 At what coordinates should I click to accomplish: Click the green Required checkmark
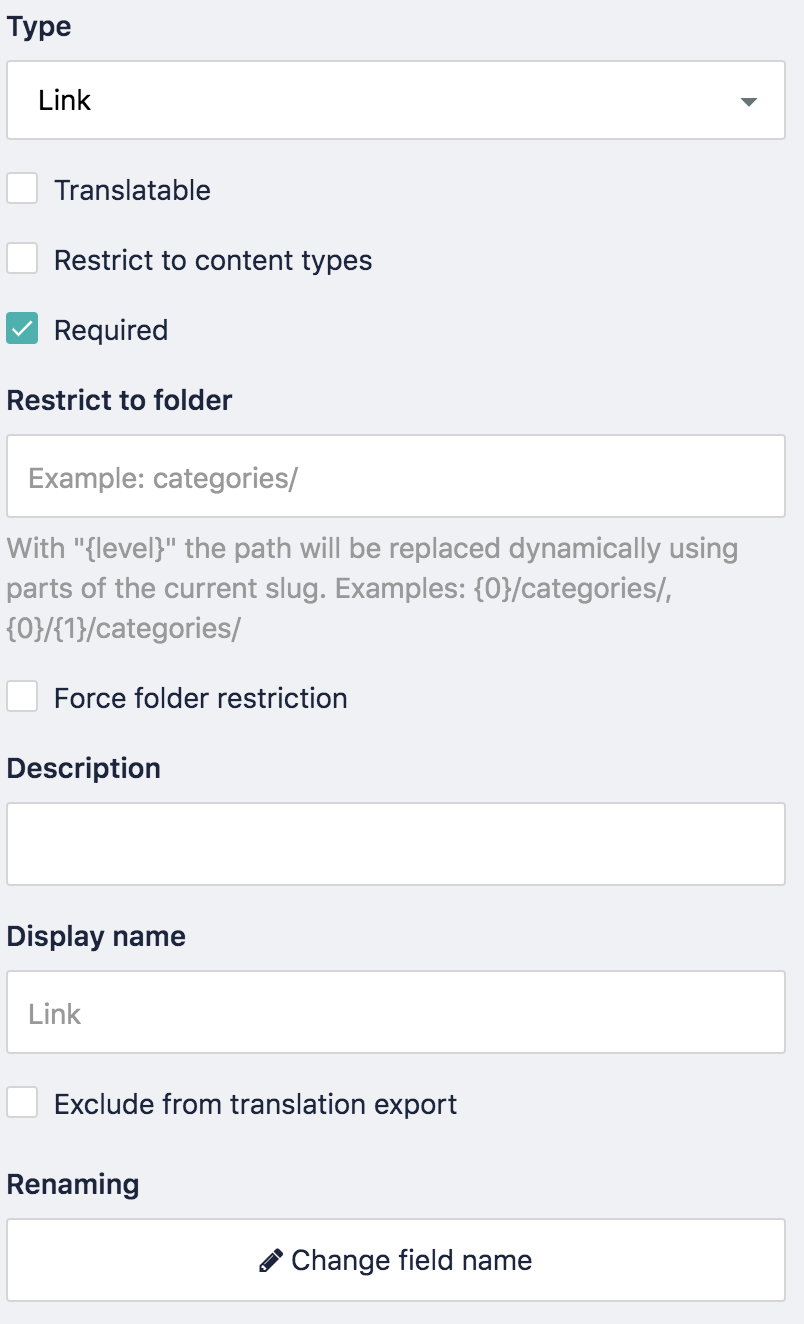click(x=22, y=328)
